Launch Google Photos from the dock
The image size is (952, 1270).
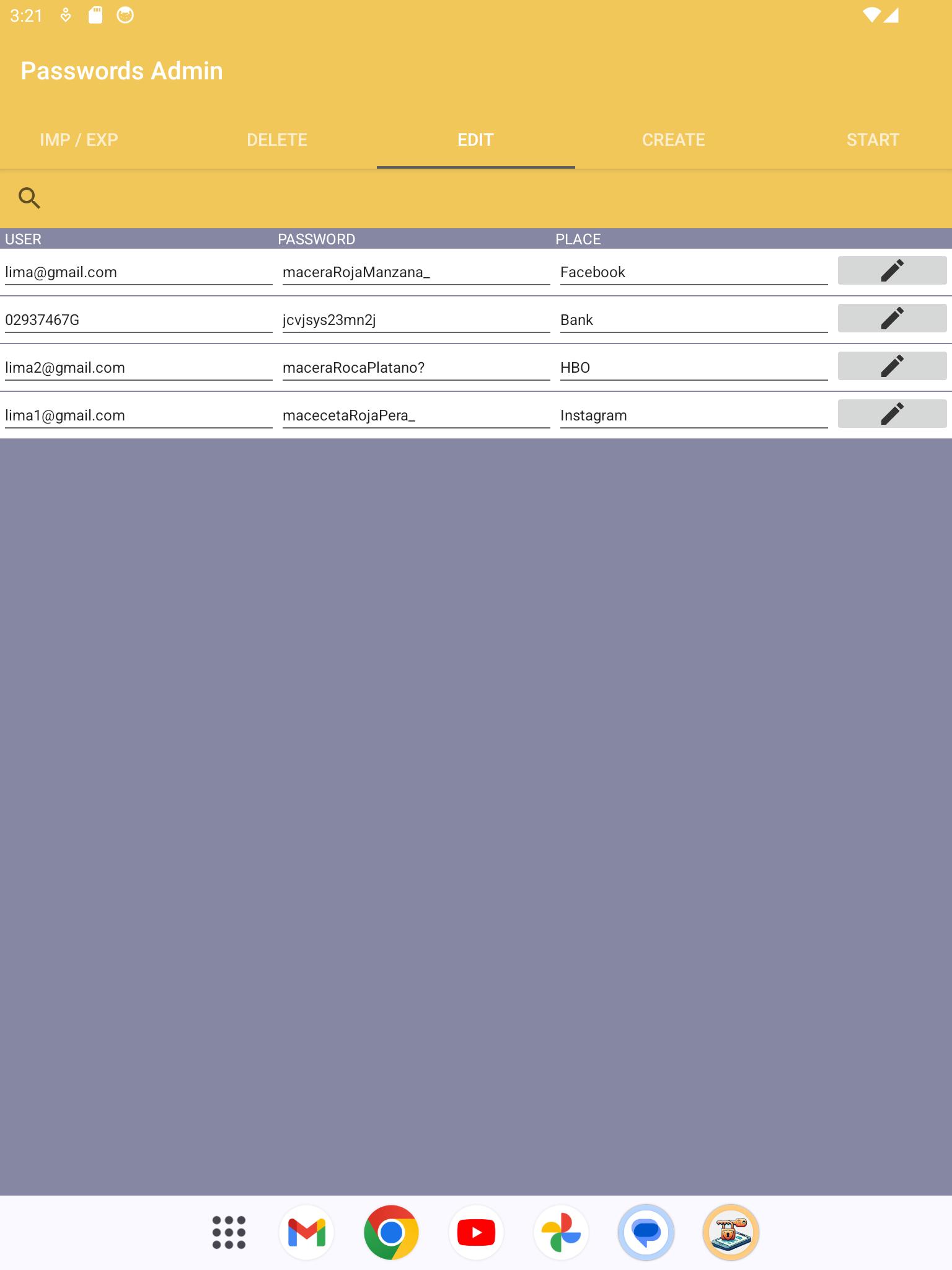pos(561,1232)
